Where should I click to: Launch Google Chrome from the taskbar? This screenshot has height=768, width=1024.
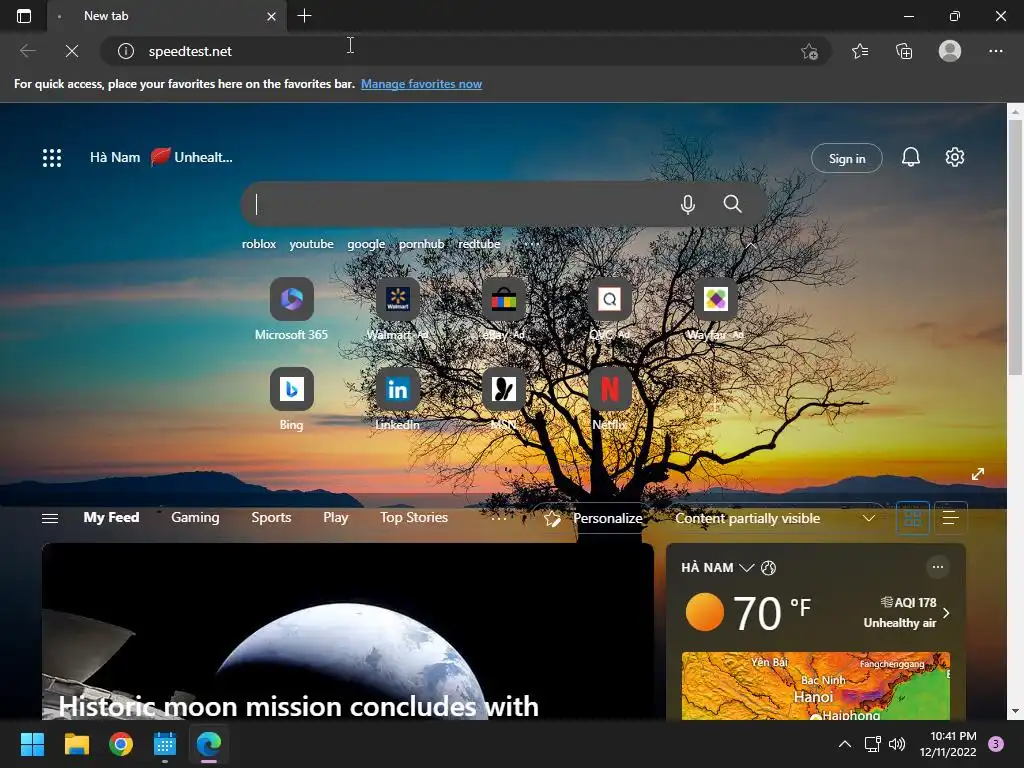121,744
